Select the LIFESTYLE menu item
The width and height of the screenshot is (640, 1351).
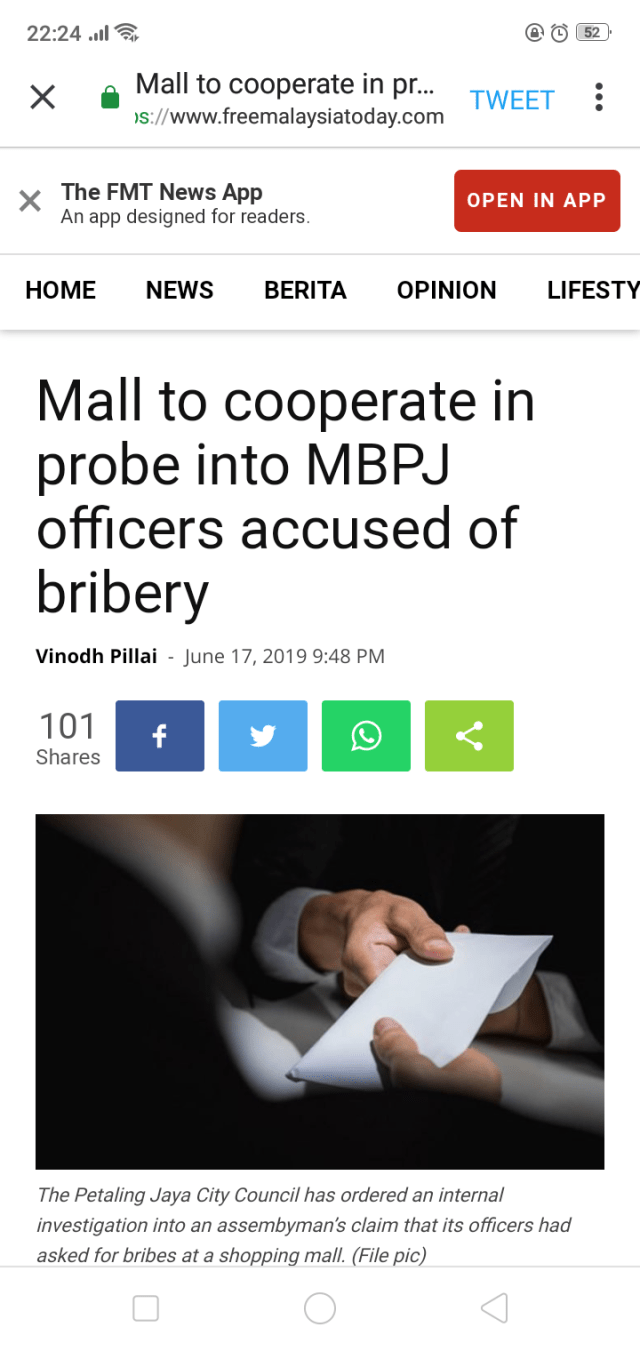pyautogui.click(x=593, y=290)
